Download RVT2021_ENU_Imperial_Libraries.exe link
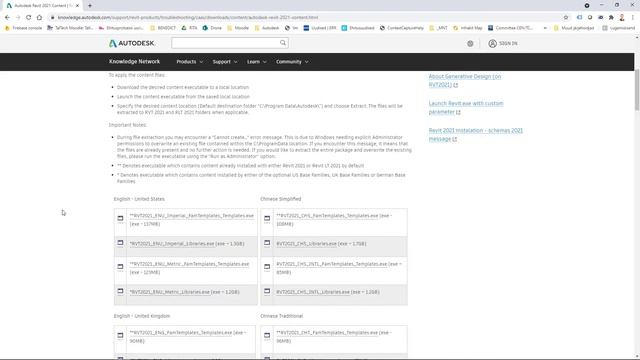640x360 pixels. (172, 244)
